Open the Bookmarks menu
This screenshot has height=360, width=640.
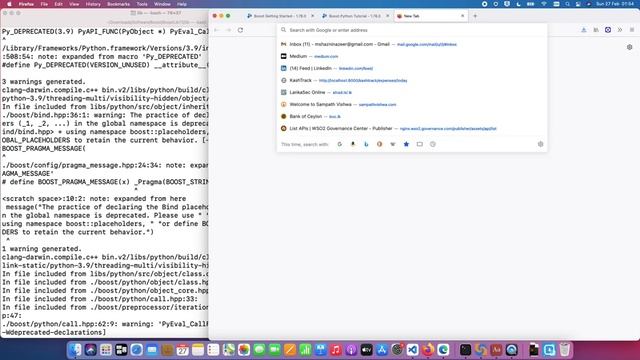118,4
